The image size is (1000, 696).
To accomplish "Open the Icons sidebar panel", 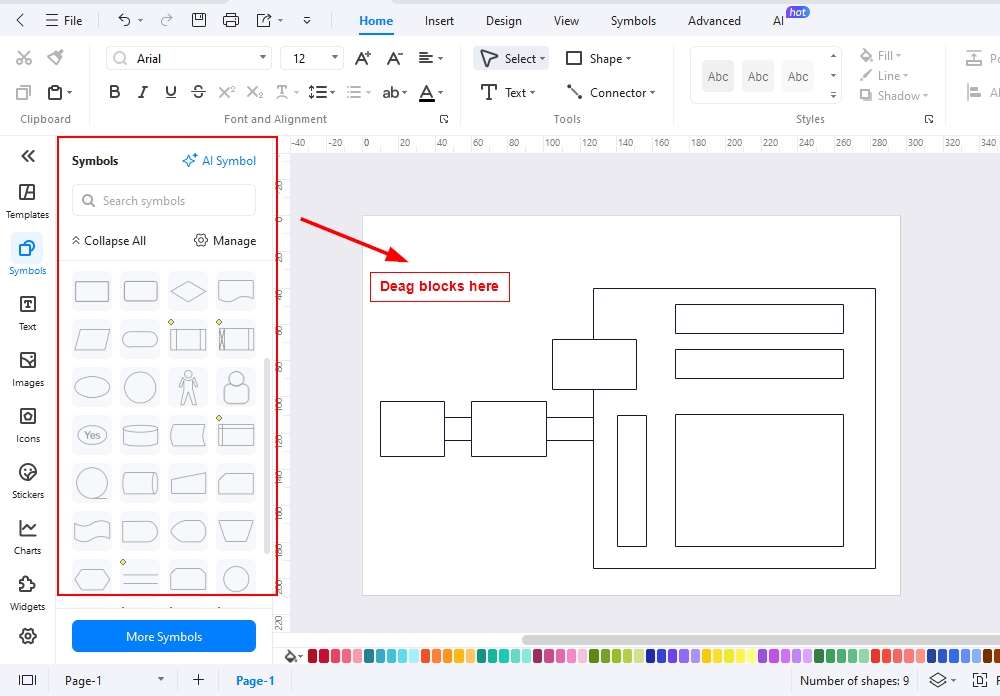I will [x=27, y=426].
